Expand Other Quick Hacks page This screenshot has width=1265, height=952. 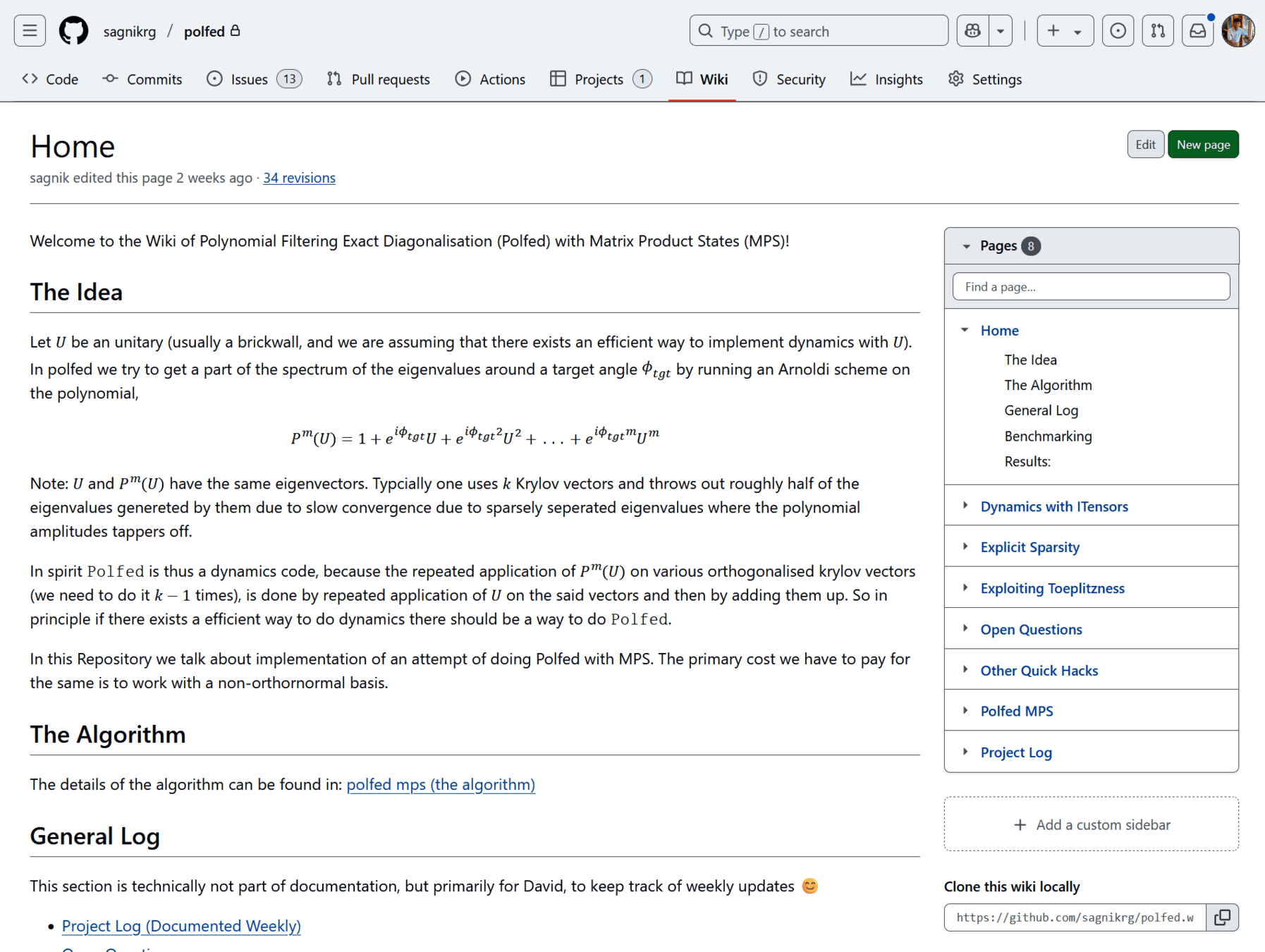tap(965, 669)
